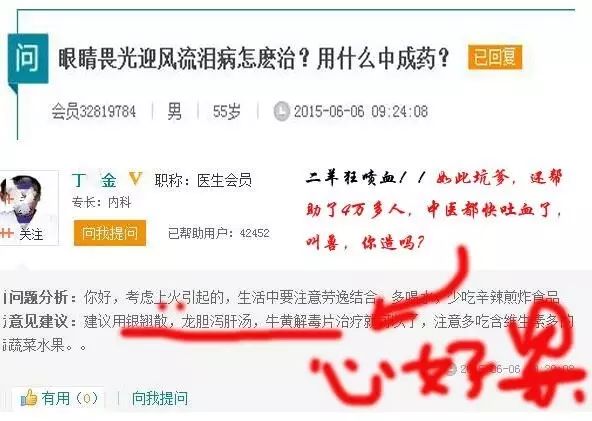
Task: Click the question title about 眼睛畏光迎风流泪
Action: (x=254, y=58)
